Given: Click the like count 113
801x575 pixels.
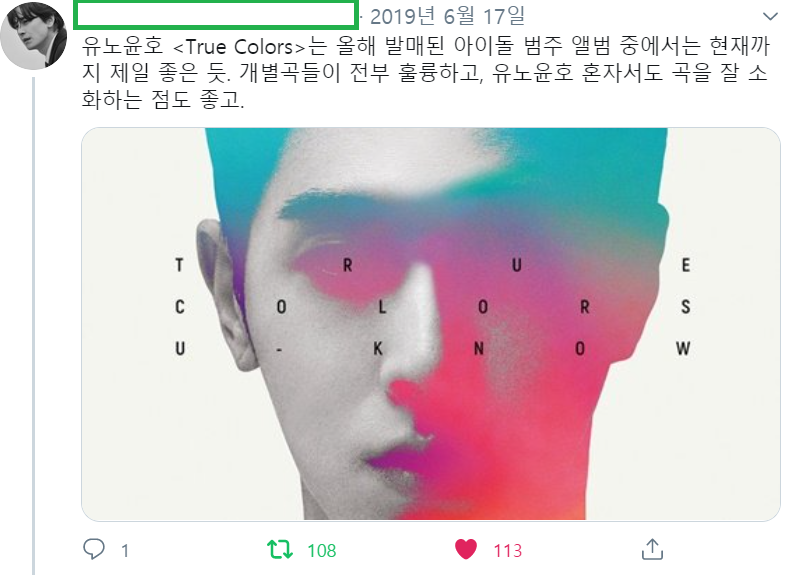Looking at the screenshot, I should point(508,550).
